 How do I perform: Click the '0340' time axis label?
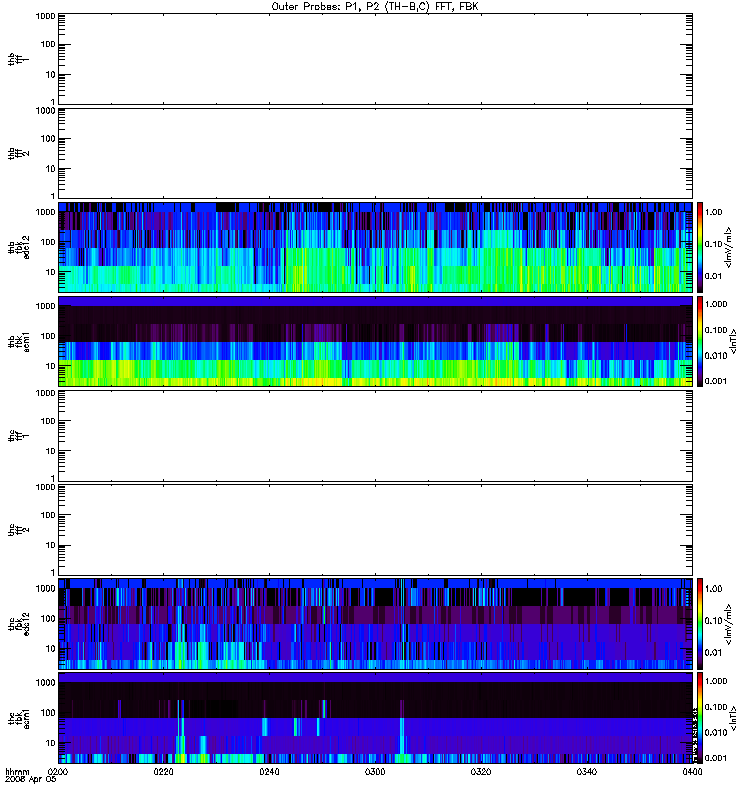tap(587, 771)
